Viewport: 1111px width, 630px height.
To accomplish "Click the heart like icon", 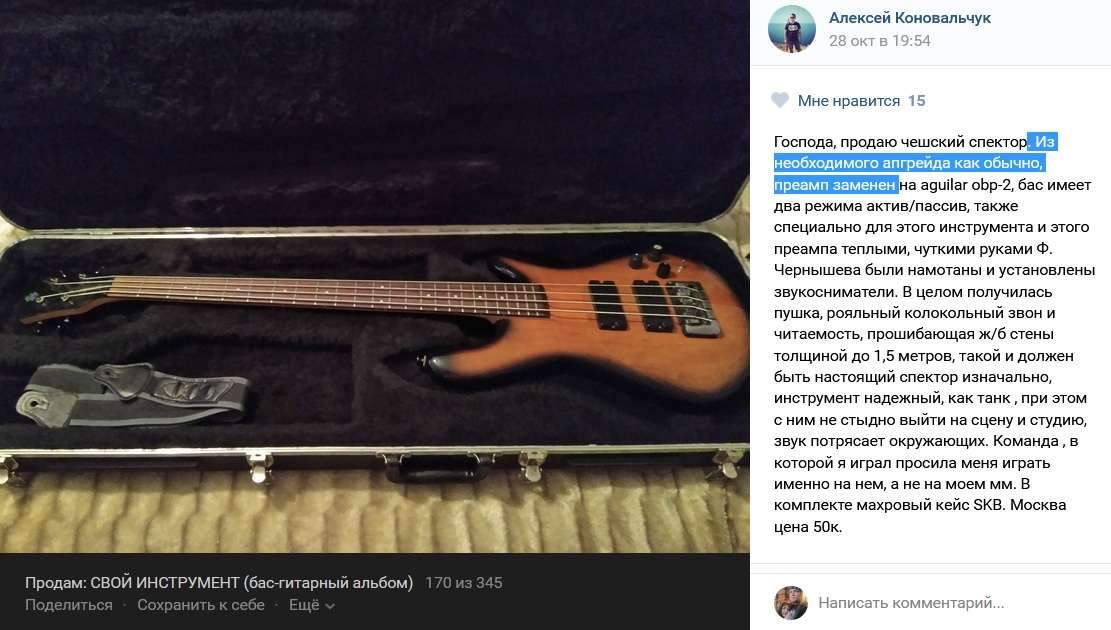I will click(779, 101).
